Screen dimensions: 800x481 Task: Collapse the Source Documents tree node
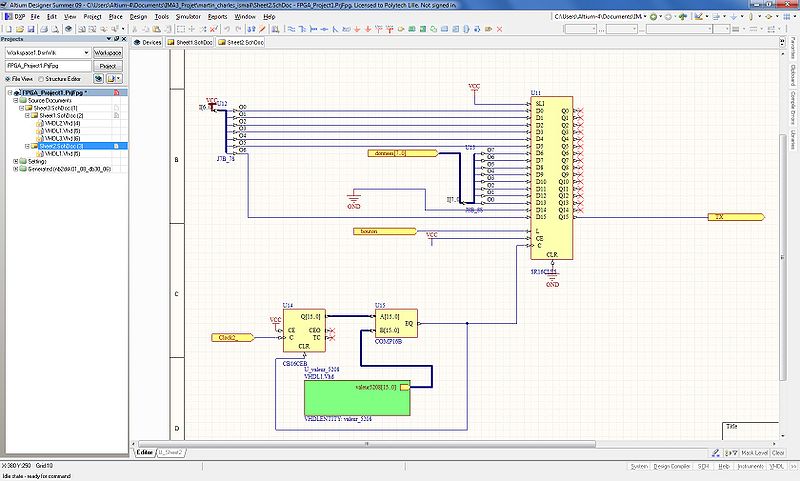(14, 100)
